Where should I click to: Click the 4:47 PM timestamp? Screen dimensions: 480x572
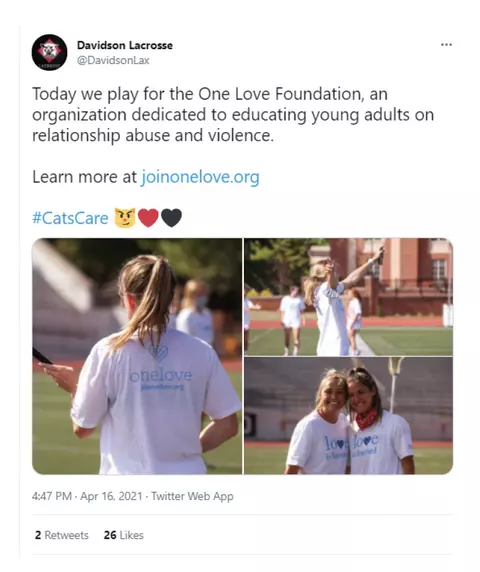click(51, 496)
